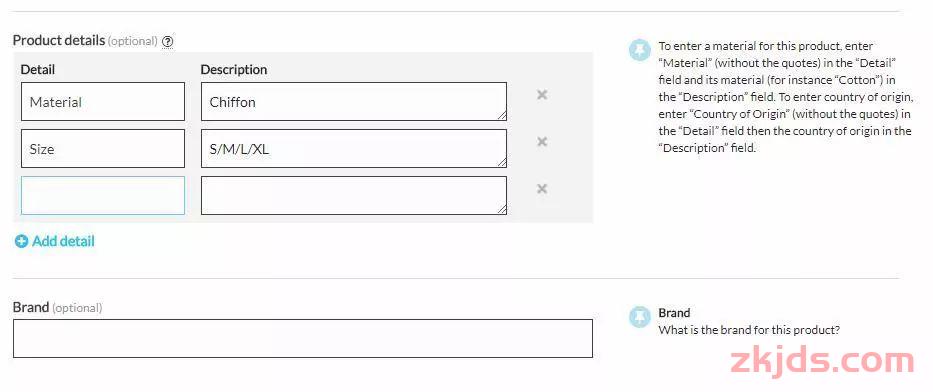Delete the empty third detail row
The height and width of the screenshot is (392, 933).
coord(542,189)
